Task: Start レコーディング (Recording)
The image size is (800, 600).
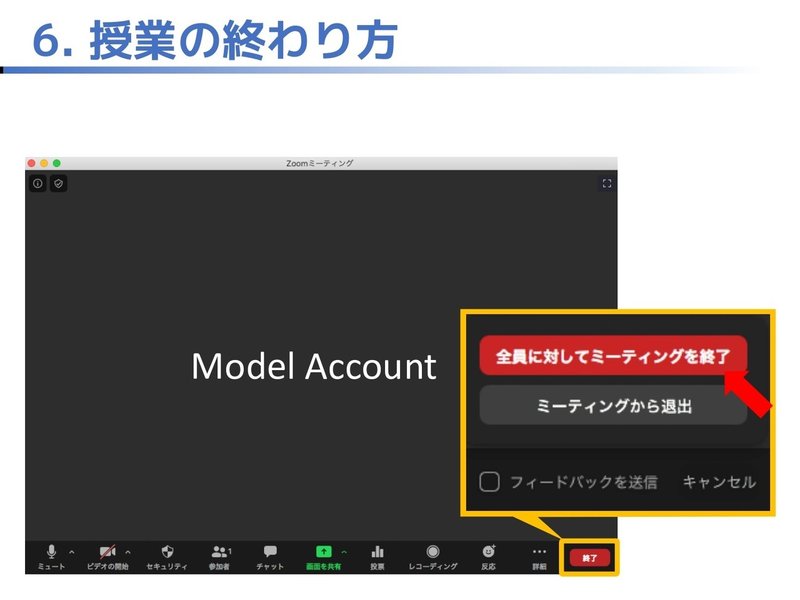Action: (432, 551)
